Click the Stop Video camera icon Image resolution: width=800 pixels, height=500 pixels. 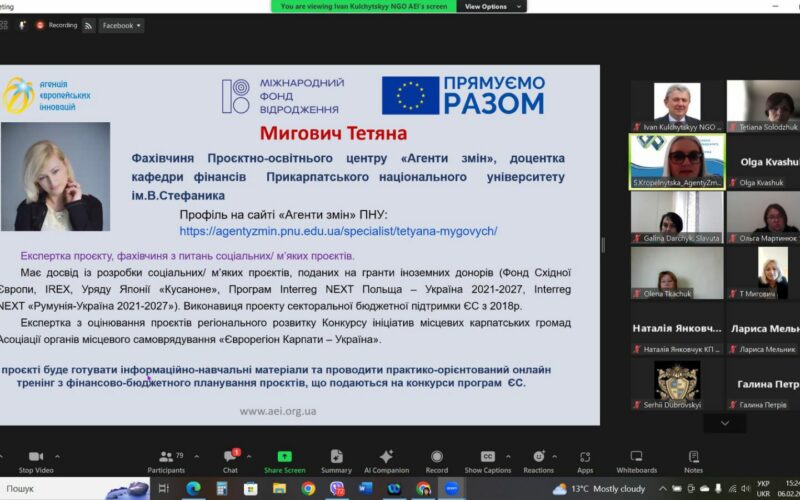[36, 457]
